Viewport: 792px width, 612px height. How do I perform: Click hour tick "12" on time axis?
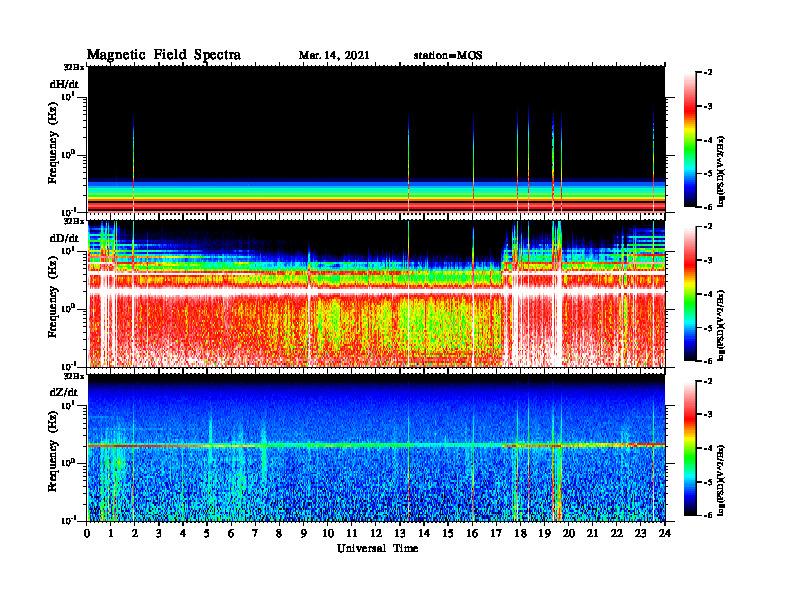376,533
